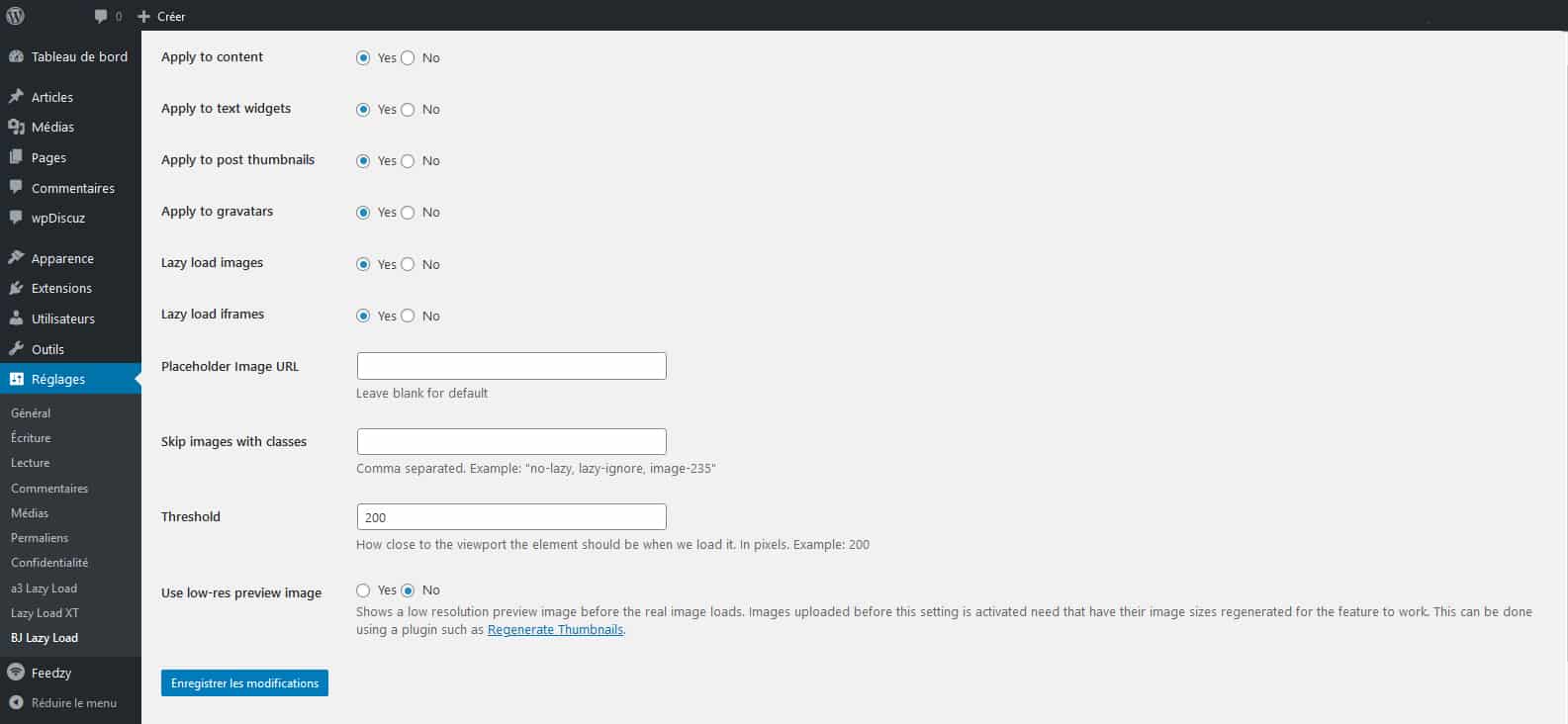Enable Yes for Use low-res preview image
This screenshot has height=724, width=1568.
tap(363, 590)
